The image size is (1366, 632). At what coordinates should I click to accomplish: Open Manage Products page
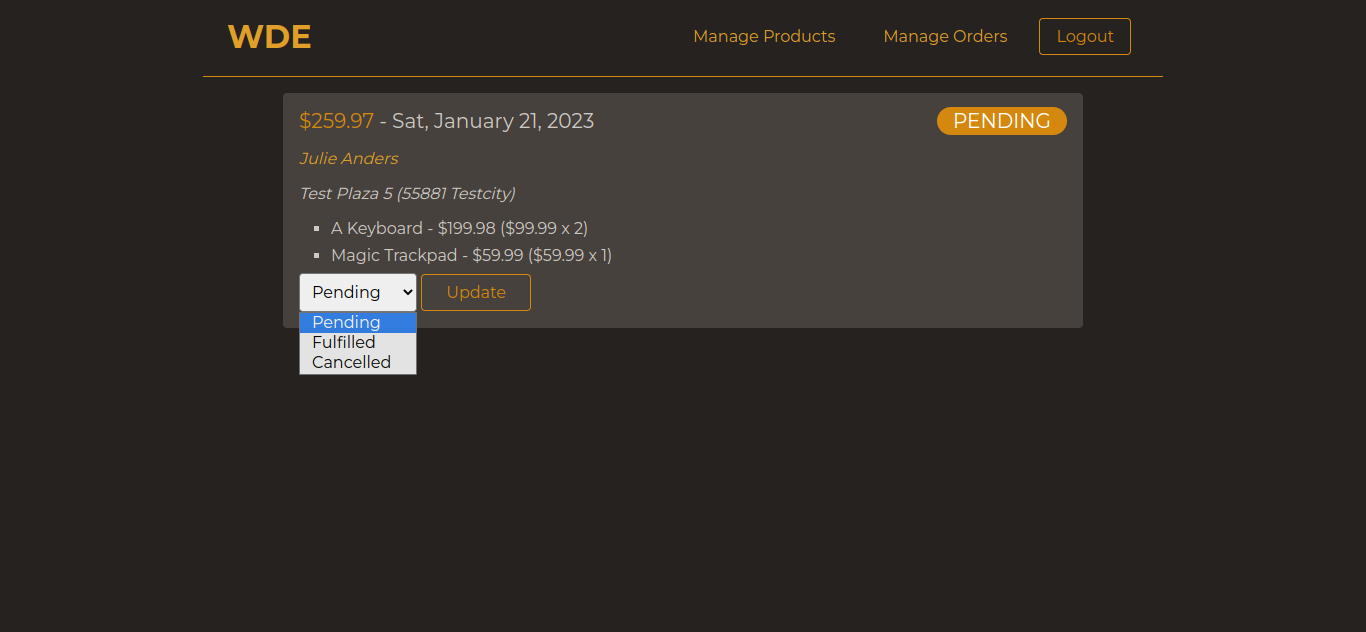point(764,36)
